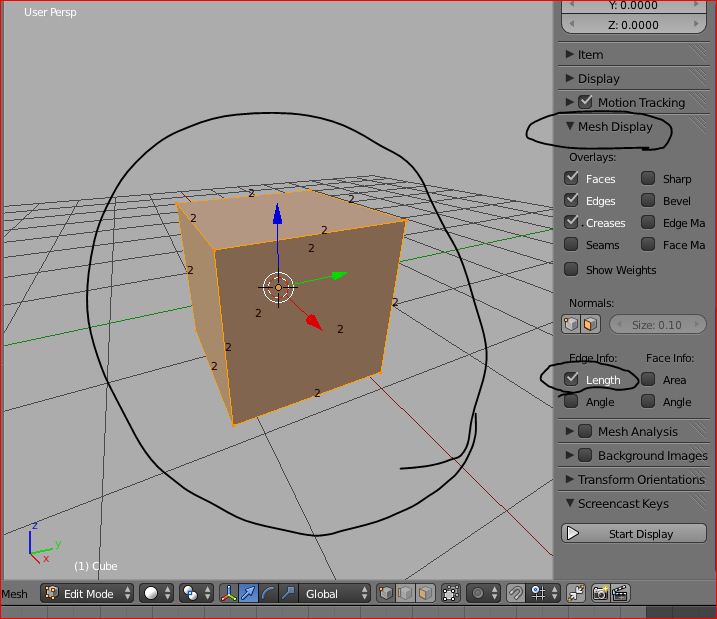Uncheck the edge Length checkbox
Viewport: 717px width, 619px height.
tap(571, 379)
